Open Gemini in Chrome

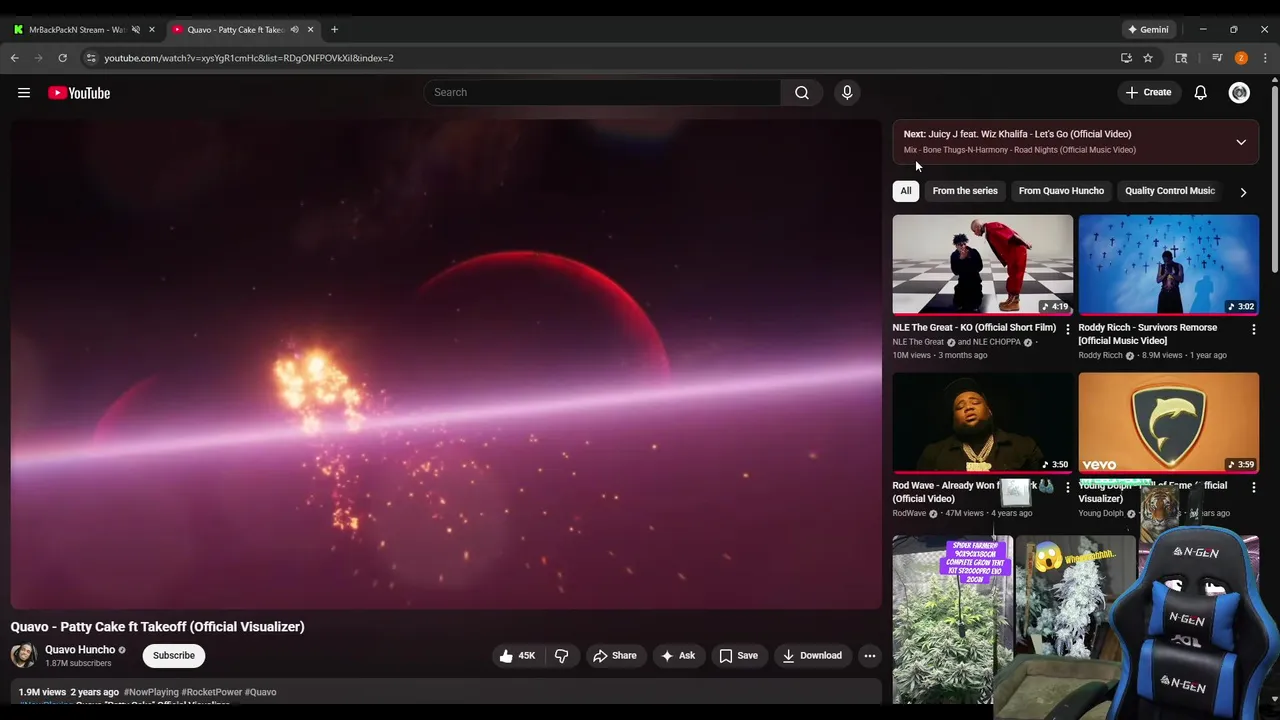point(1148,30)
